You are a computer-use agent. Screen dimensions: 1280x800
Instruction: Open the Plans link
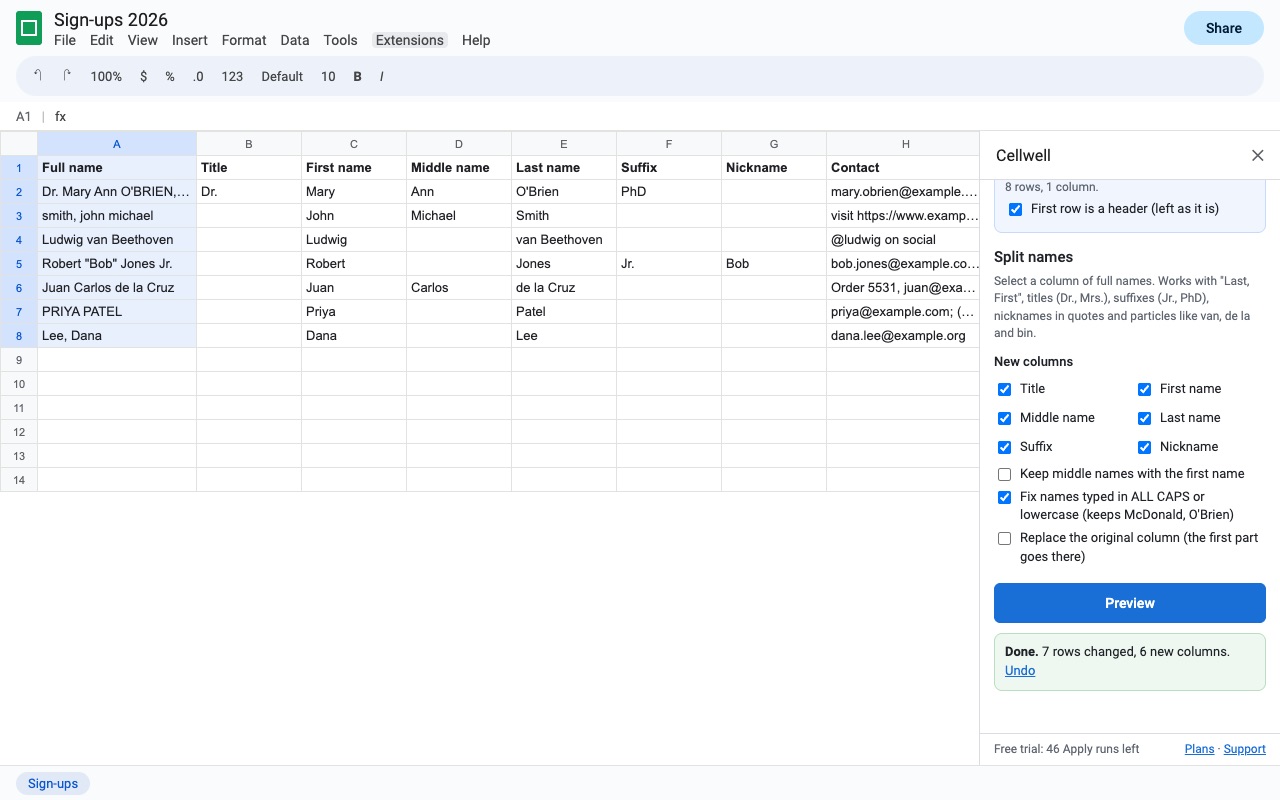tap(1199, 749)
